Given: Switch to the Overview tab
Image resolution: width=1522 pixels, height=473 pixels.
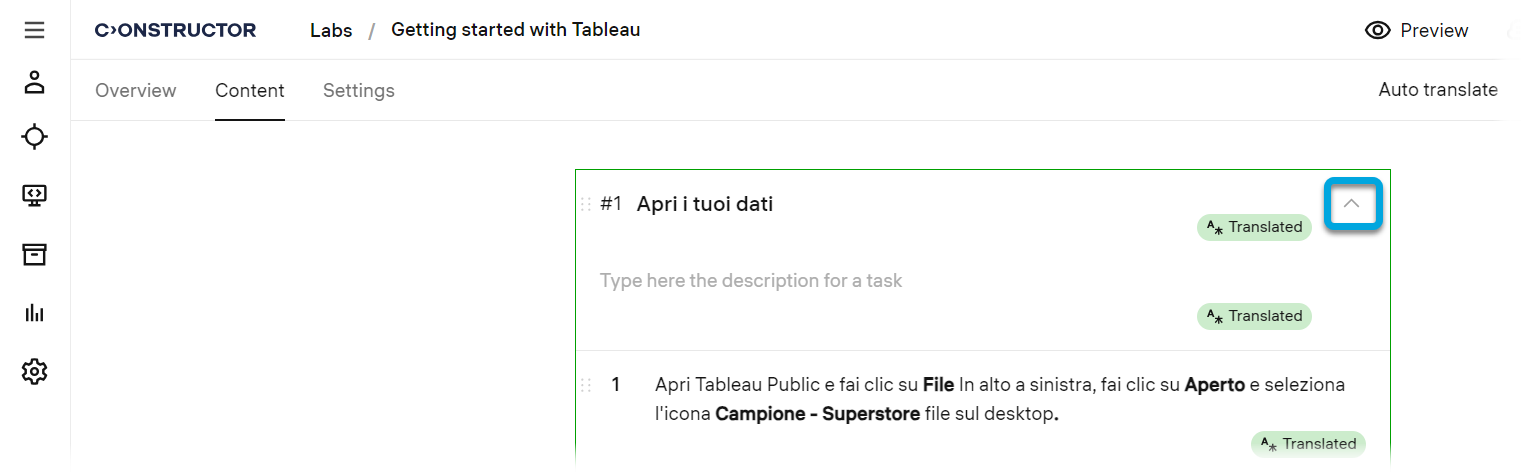Looking at the screenshot, I should pyautogui.click(x=136, y=91).
